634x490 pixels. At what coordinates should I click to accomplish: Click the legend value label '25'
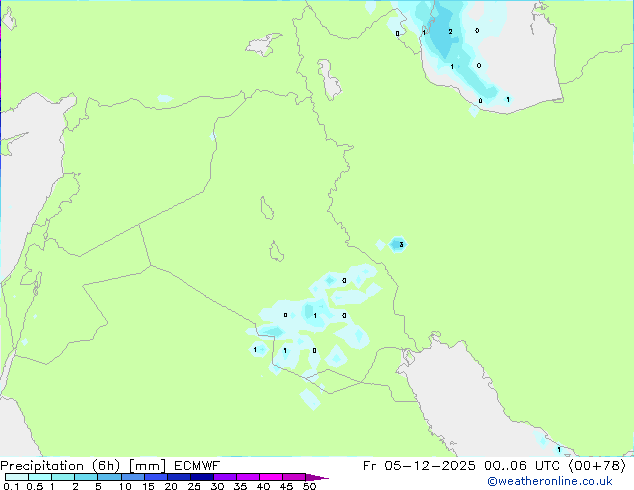(194, 486)
